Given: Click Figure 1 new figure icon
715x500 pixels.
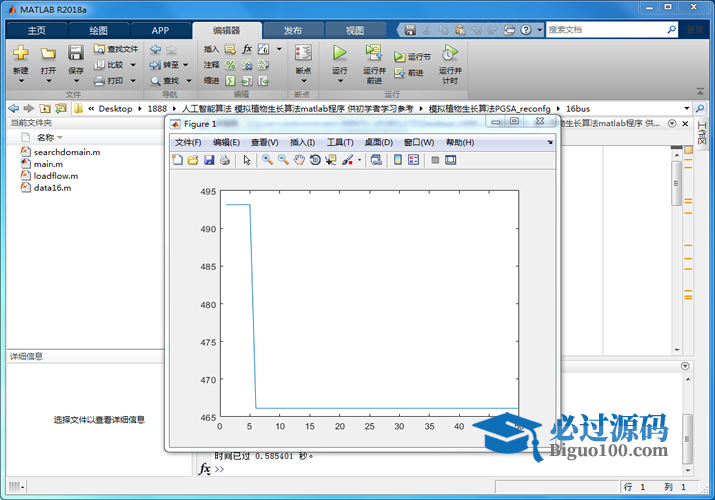Looking at the screenshot, I should pos(177,160).
